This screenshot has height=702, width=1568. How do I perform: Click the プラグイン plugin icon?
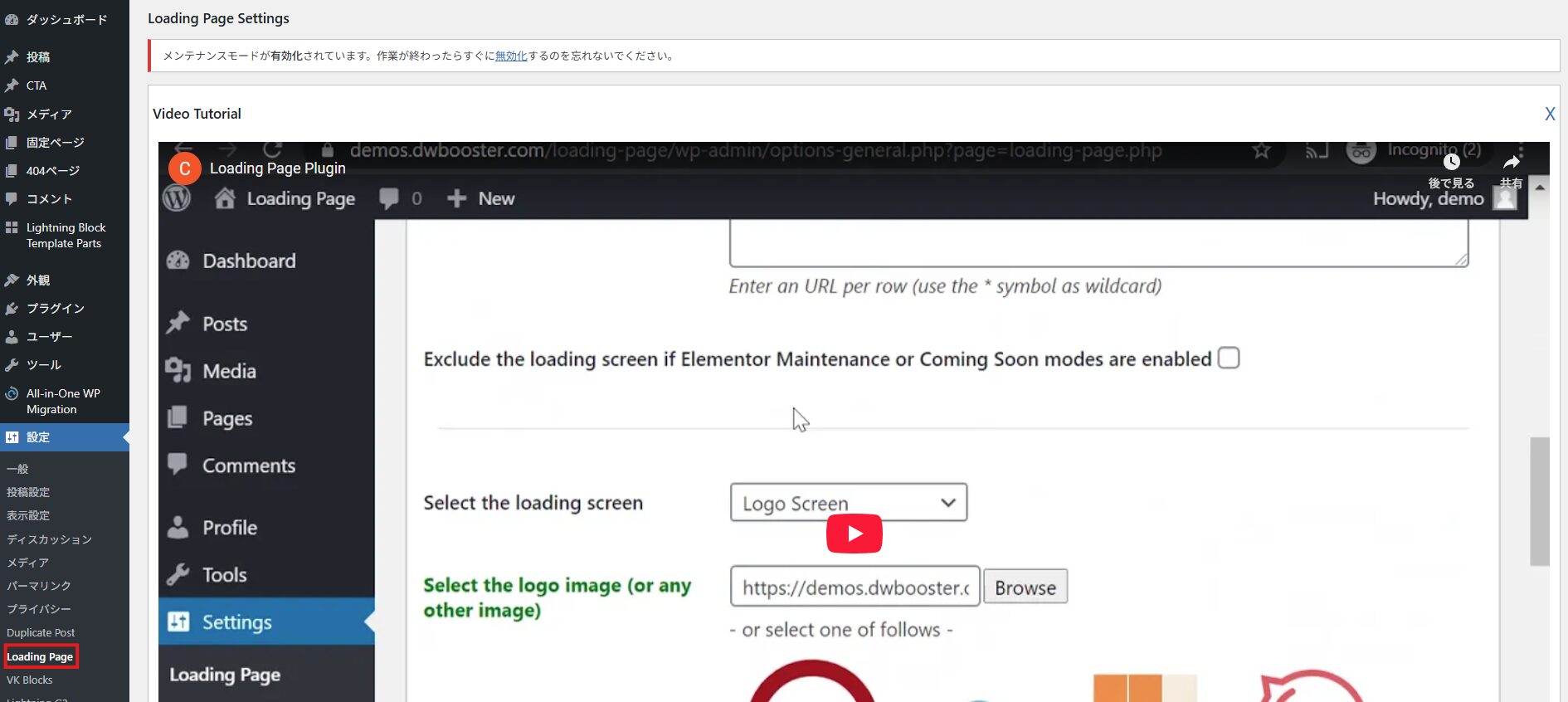click(12, 309)
